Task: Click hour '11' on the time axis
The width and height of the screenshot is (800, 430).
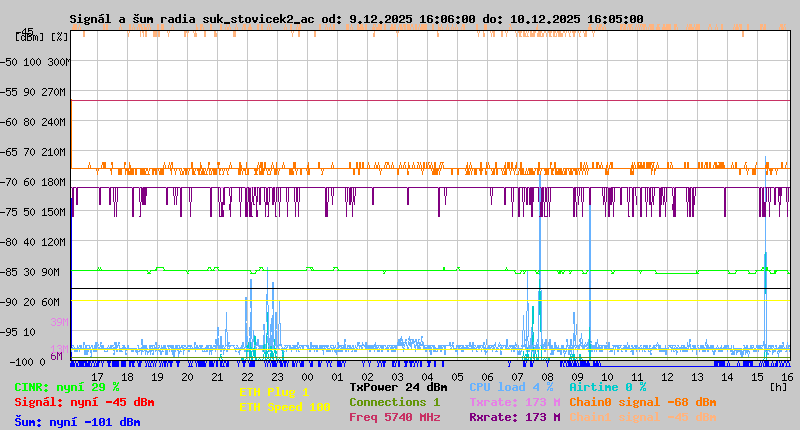Action: [x=637, y=377]
